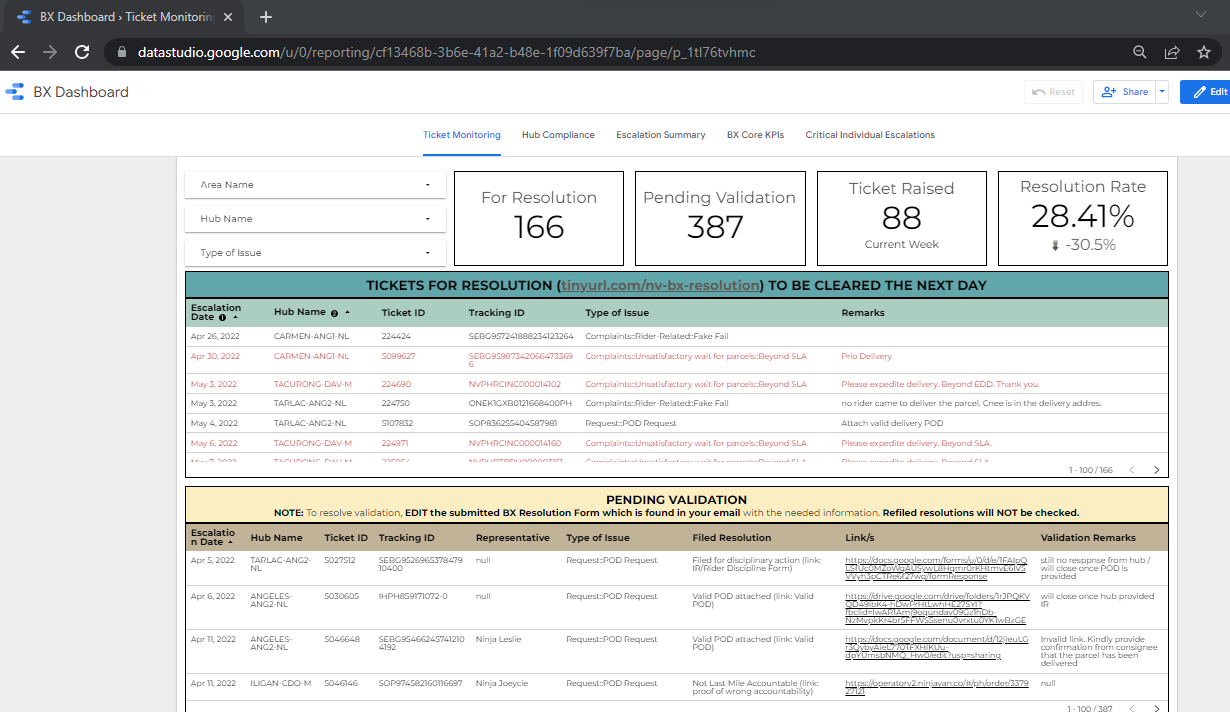Screen dimensions: 1230x712
Task: Open browser zoom magnifier icon
Action: (x=1140, y=52)
